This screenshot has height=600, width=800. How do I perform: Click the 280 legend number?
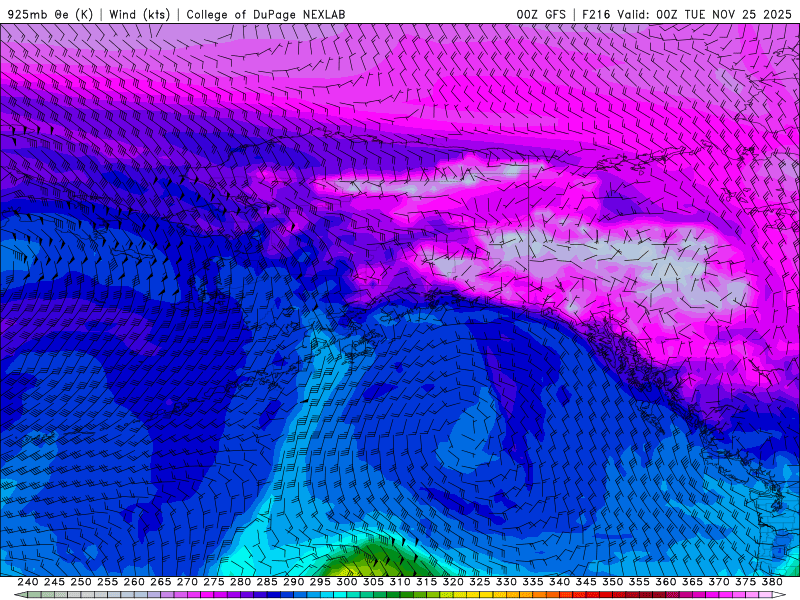(240, 582)
